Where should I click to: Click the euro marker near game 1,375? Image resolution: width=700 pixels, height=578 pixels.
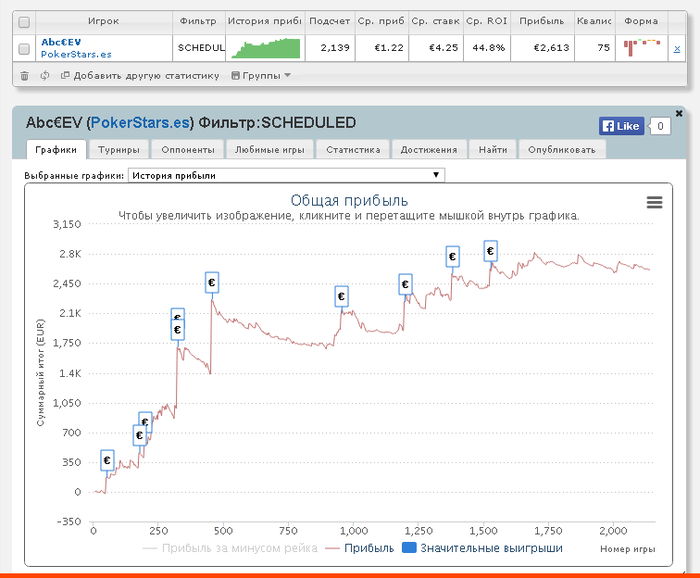point(452,257)
